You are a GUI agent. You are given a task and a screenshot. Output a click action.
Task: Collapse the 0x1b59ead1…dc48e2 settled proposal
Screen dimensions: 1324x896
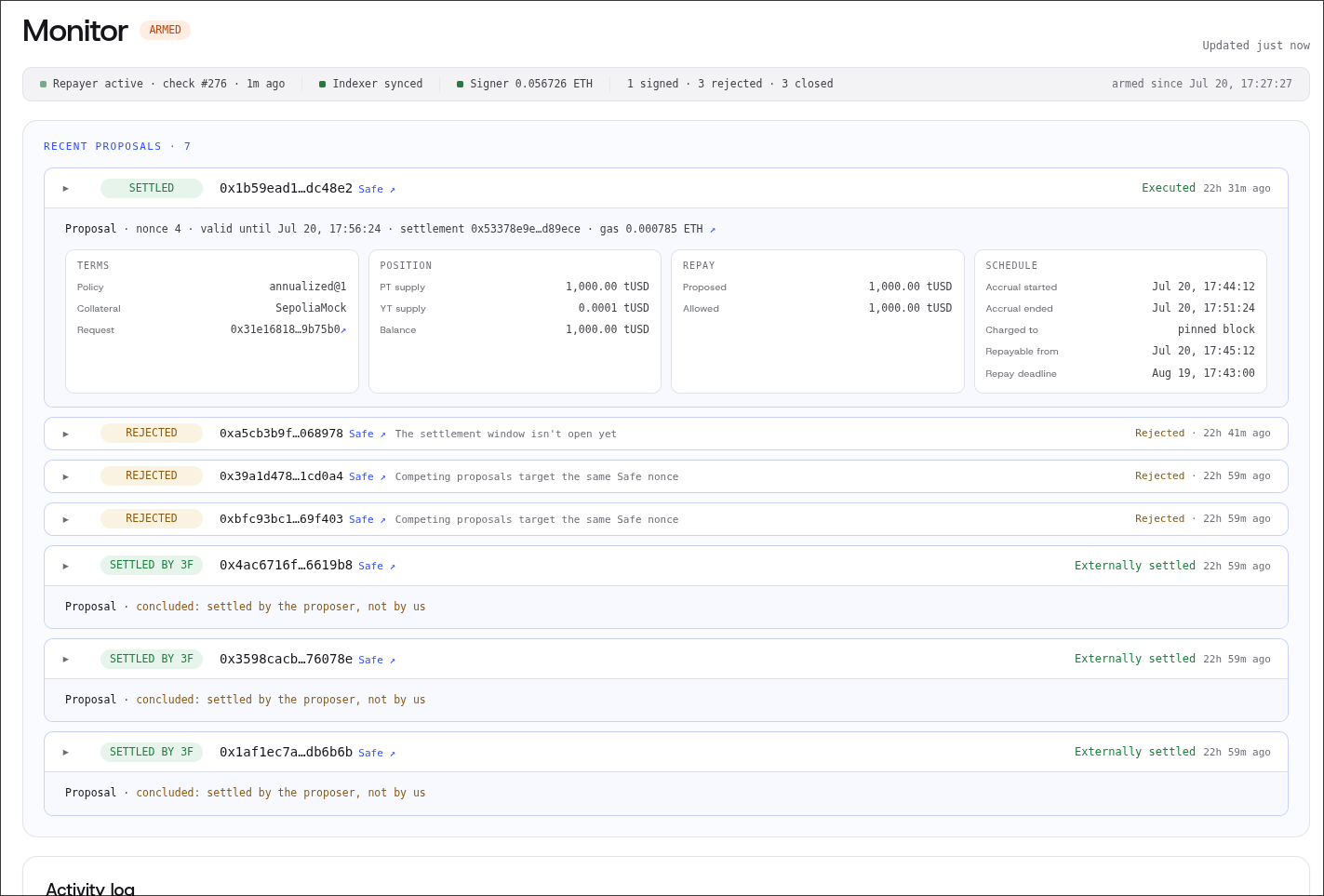pos(66,189)
